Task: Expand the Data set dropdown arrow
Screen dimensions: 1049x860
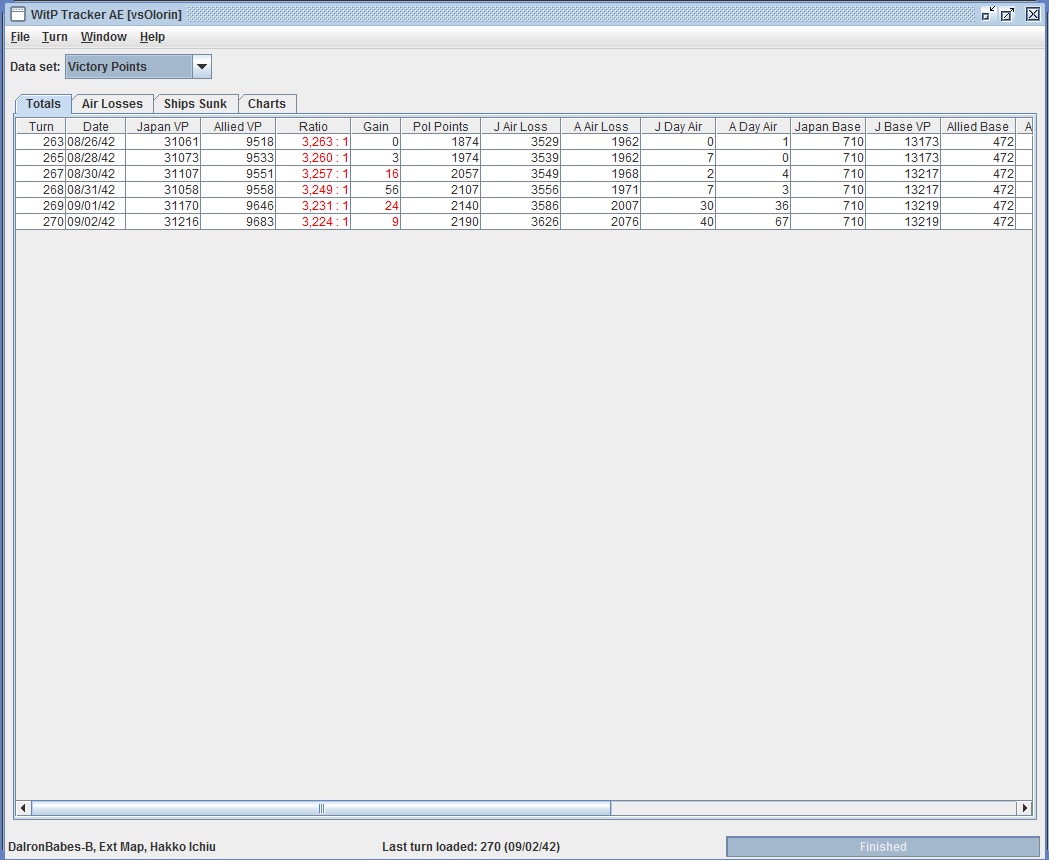Action: click(201, 67)
